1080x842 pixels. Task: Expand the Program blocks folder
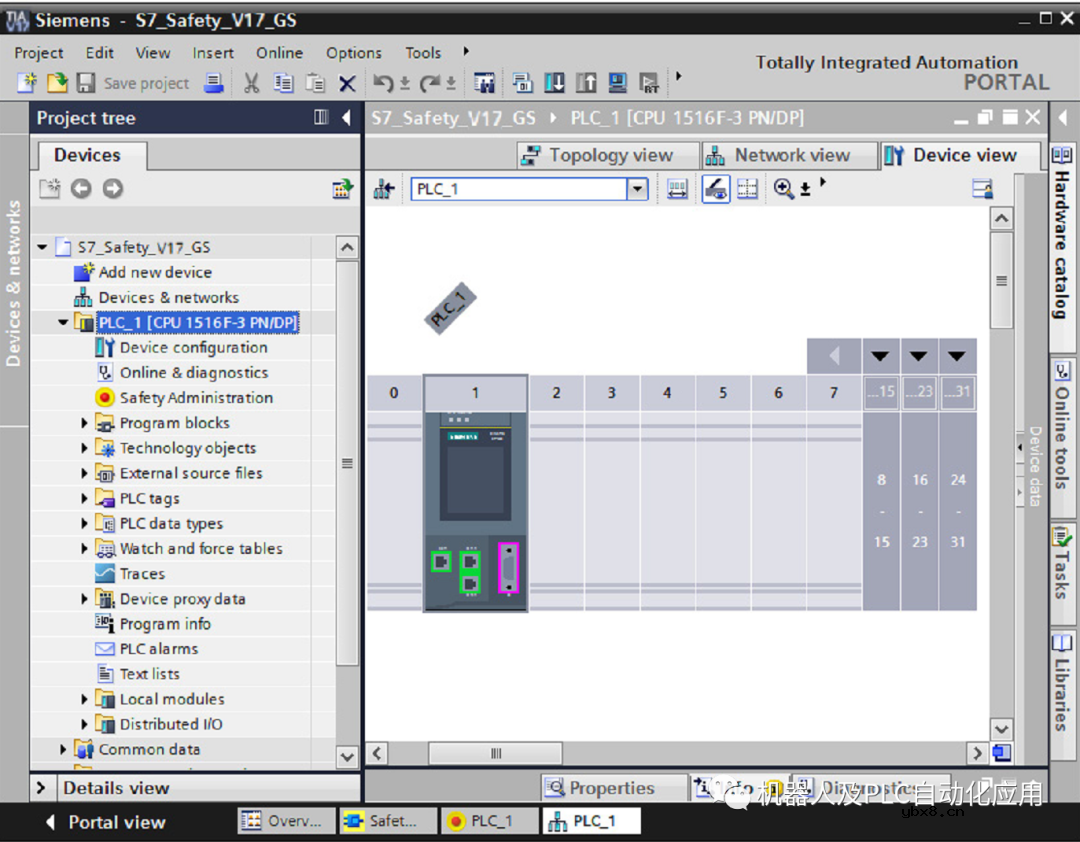tap(85, 423)
